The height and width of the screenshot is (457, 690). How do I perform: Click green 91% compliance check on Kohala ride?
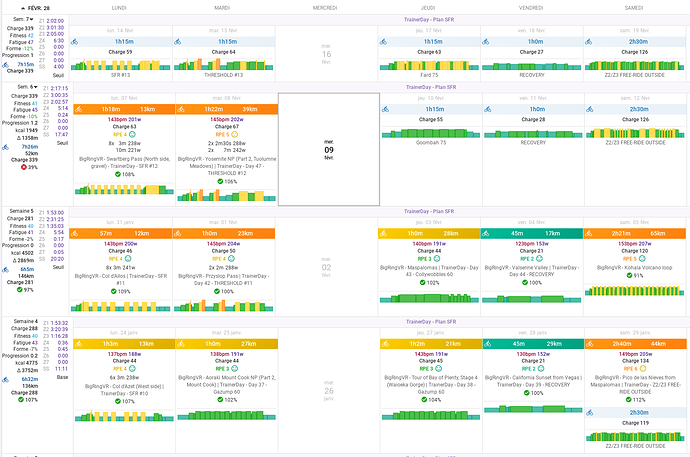click(629, 275)
